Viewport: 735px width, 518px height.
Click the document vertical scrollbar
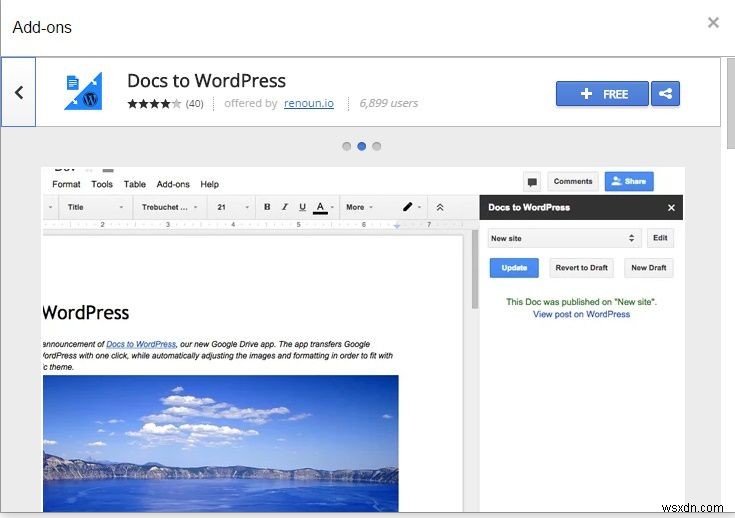pyautogui.click(x=475, y=269)
